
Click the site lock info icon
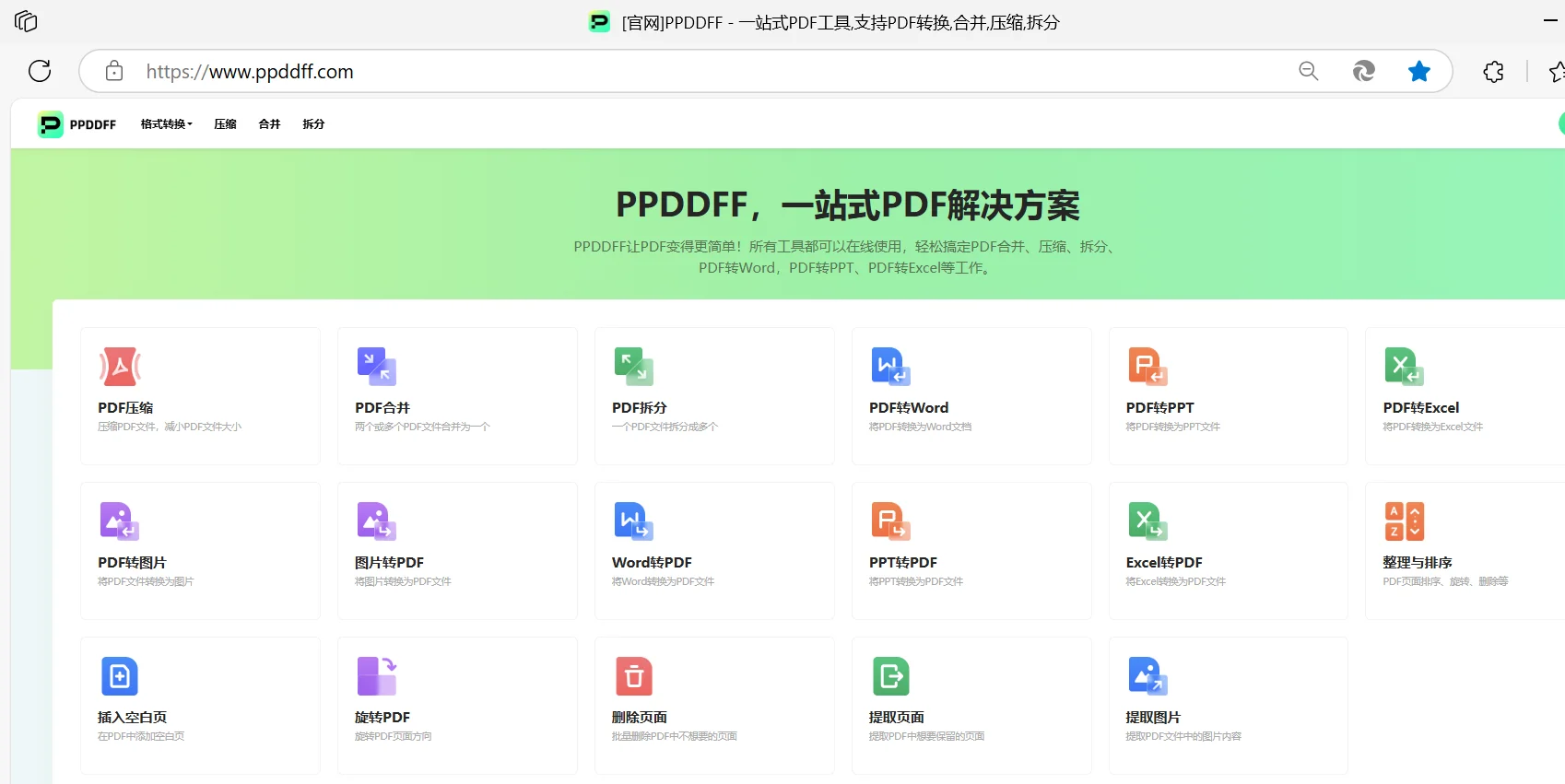tap(114, 71)
